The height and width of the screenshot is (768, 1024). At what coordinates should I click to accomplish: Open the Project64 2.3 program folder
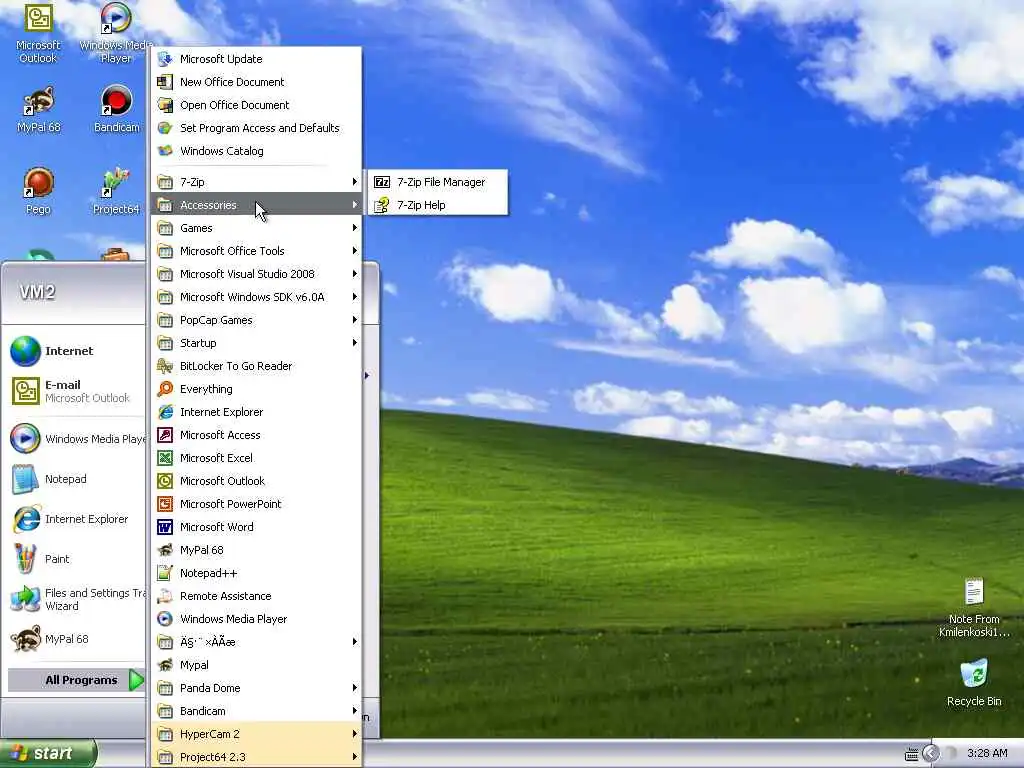[256, 757]
